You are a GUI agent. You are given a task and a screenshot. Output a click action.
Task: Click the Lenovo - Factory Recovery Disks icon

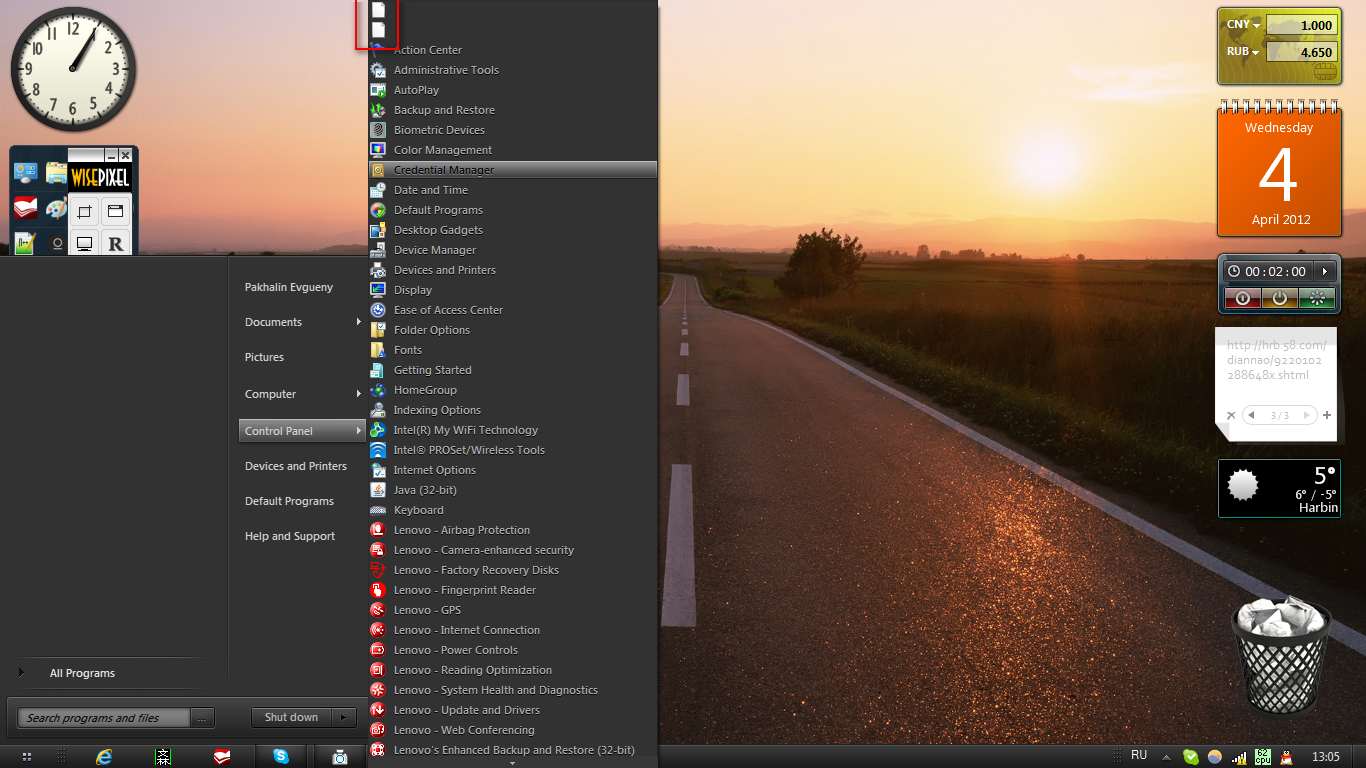378,570
